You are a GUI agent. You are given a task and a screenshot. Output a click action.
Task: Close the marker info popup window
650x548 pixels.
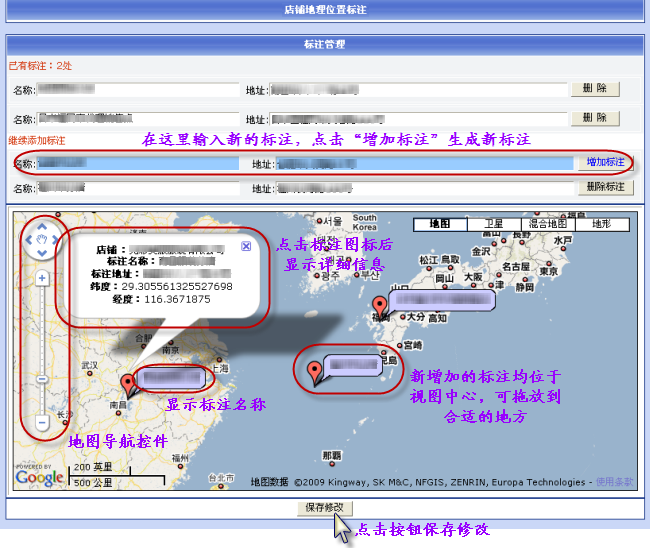pyautogui.click(x=246, y=246)
